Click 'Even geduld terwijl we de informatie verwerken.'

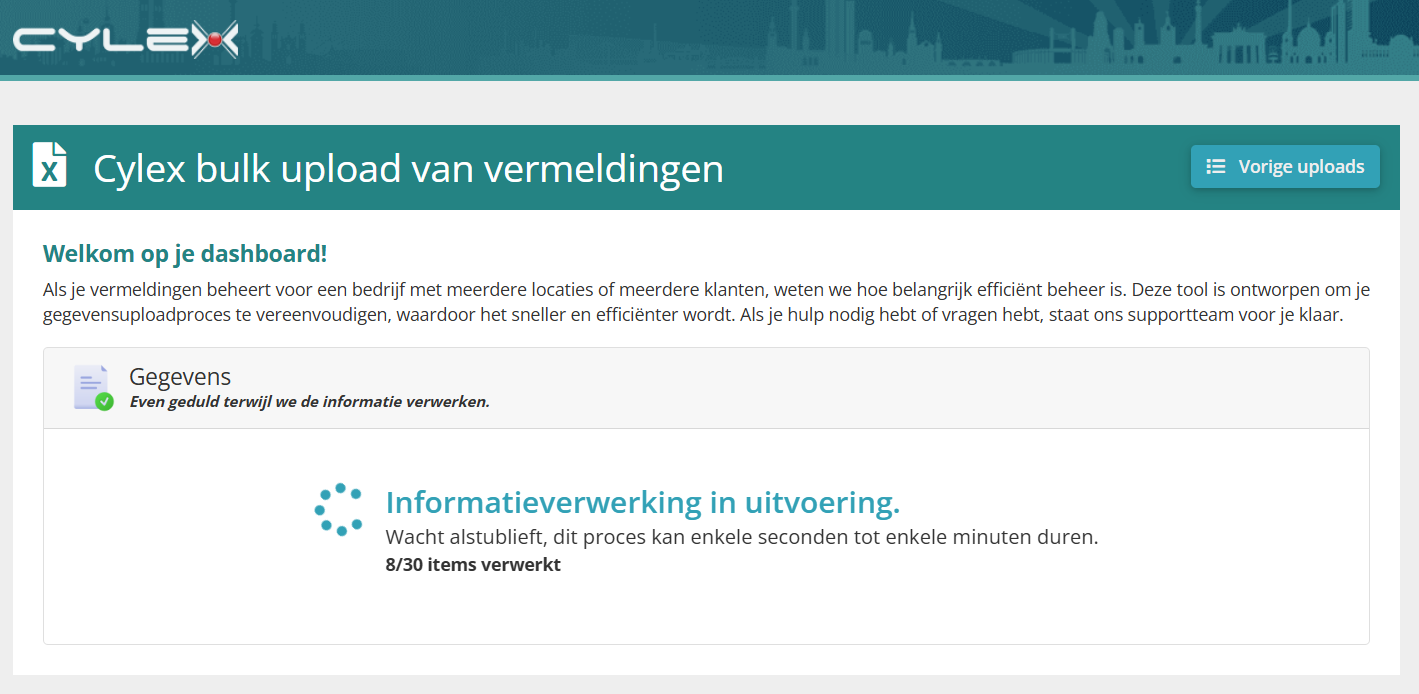pyautogui.click(x=309, y=402)
